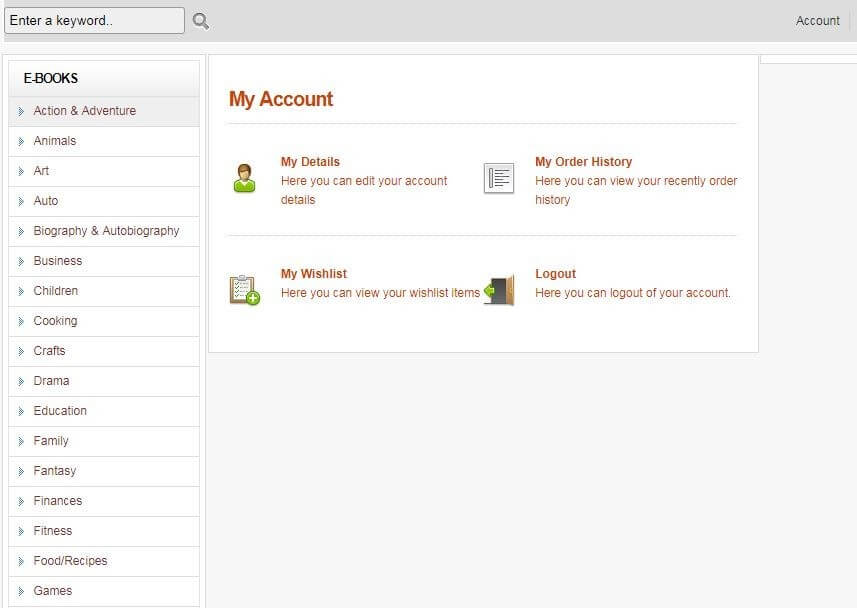Click 'Here you can edit your account details'

tap(364, 190)
